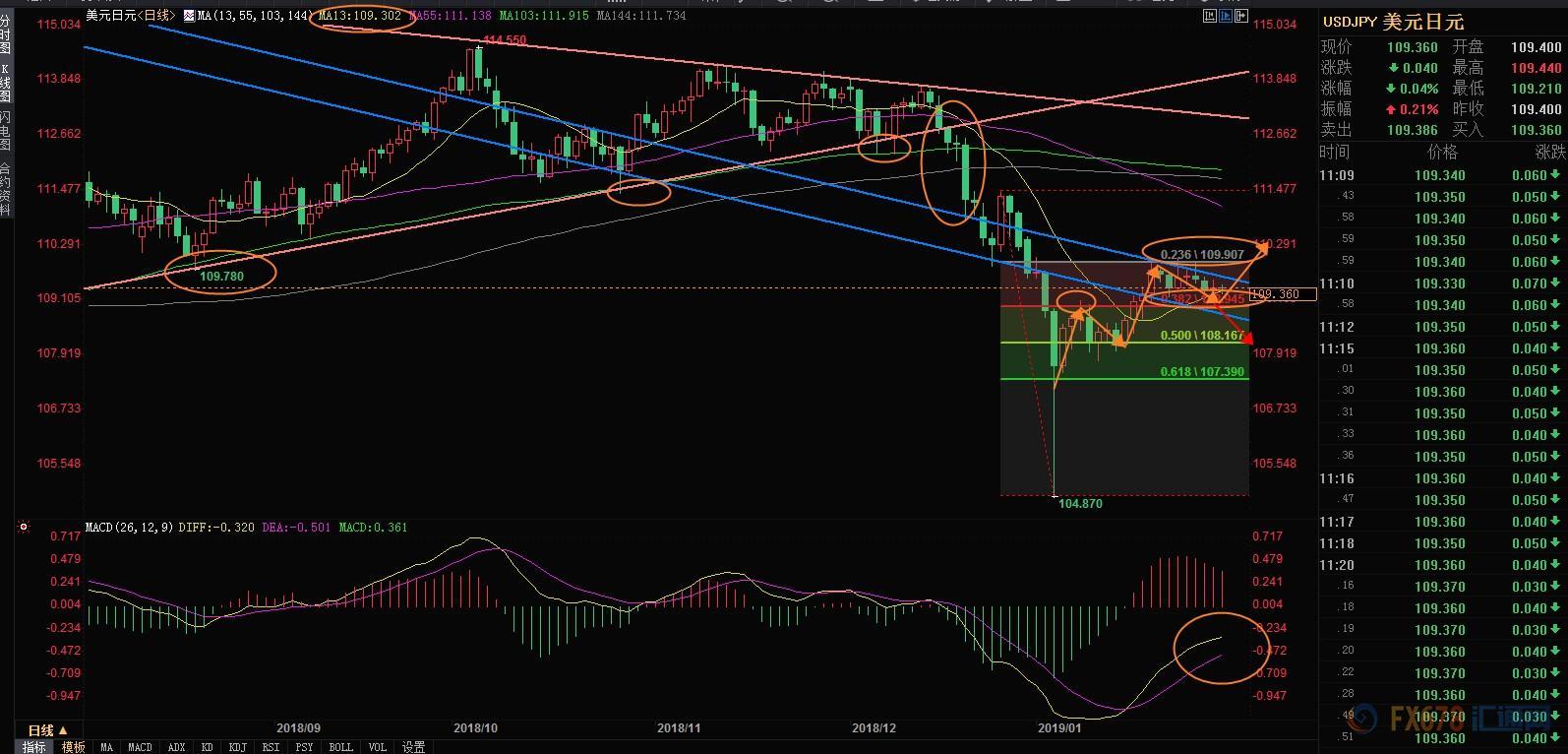
Task: Click the leftmost small icon atop chart's right corner
Action: [1210, 16]
